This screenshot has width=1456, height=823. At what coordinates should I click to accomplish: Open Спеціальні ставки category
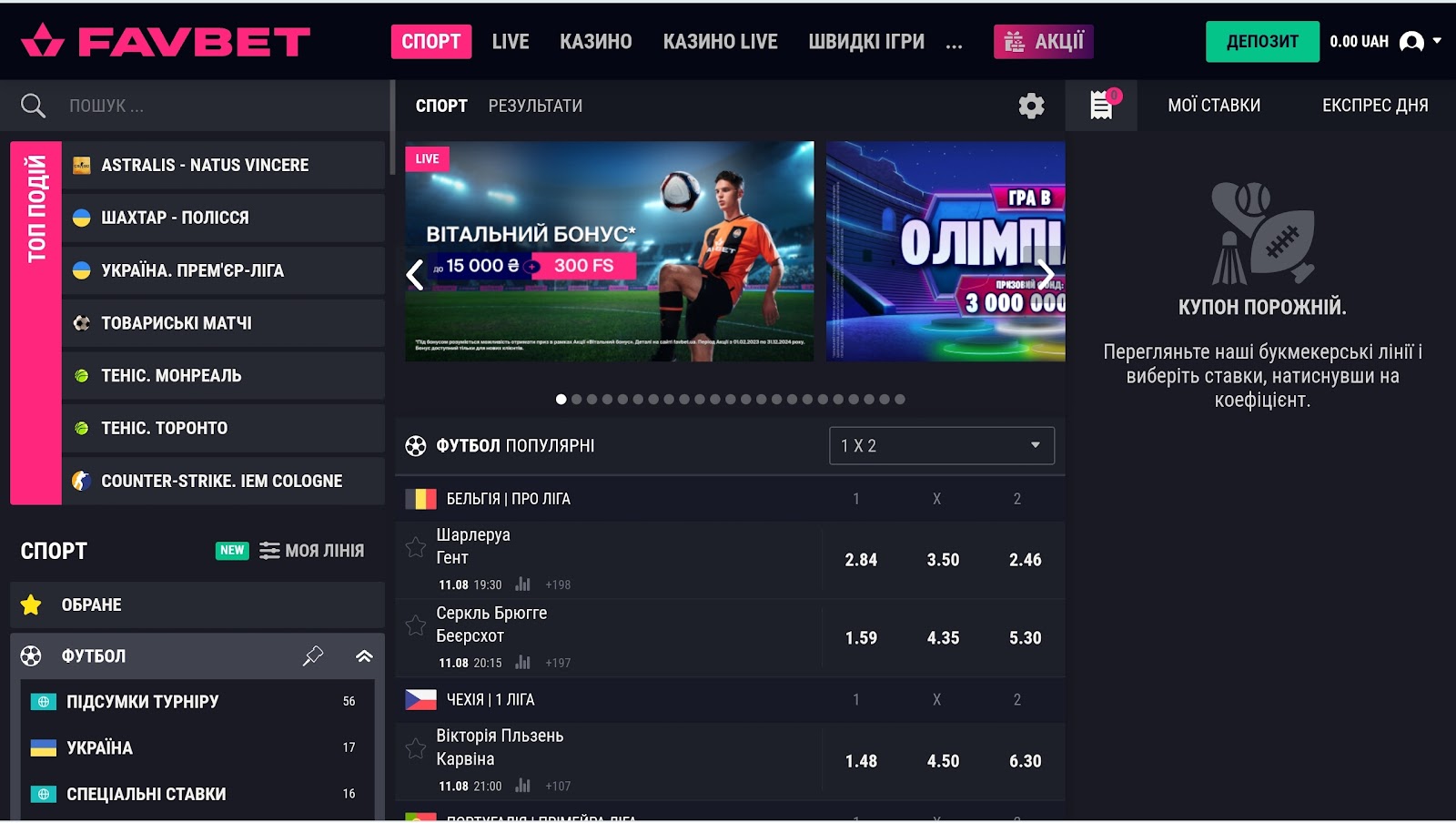(197, 794)
